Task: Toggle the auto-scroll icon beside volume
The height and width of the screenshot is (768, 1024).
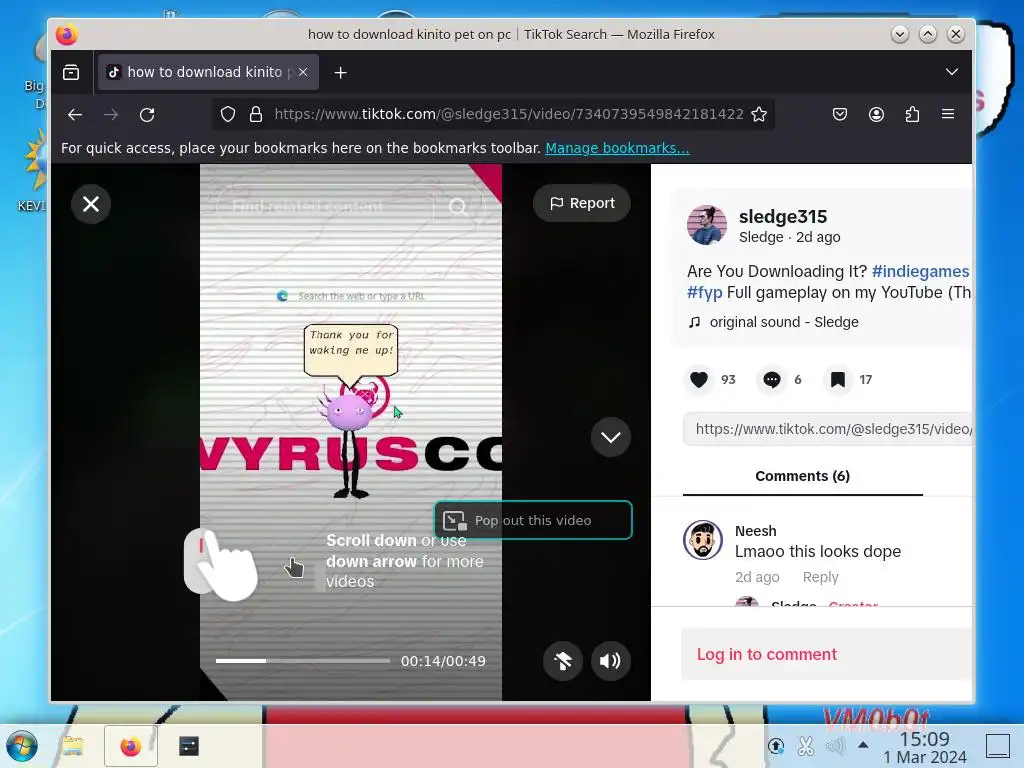Action: 562,661
